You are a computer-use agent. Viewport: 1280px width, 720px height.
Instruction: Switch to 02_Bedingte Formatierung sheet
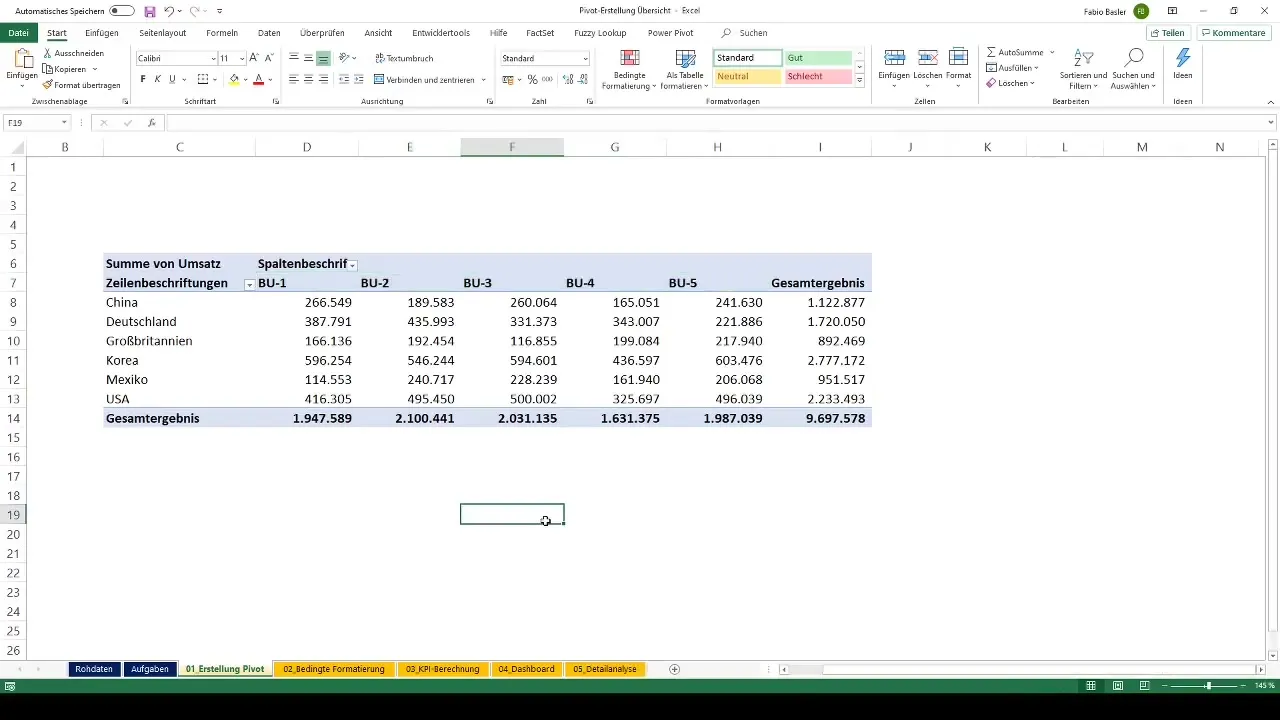coord(334,669)
